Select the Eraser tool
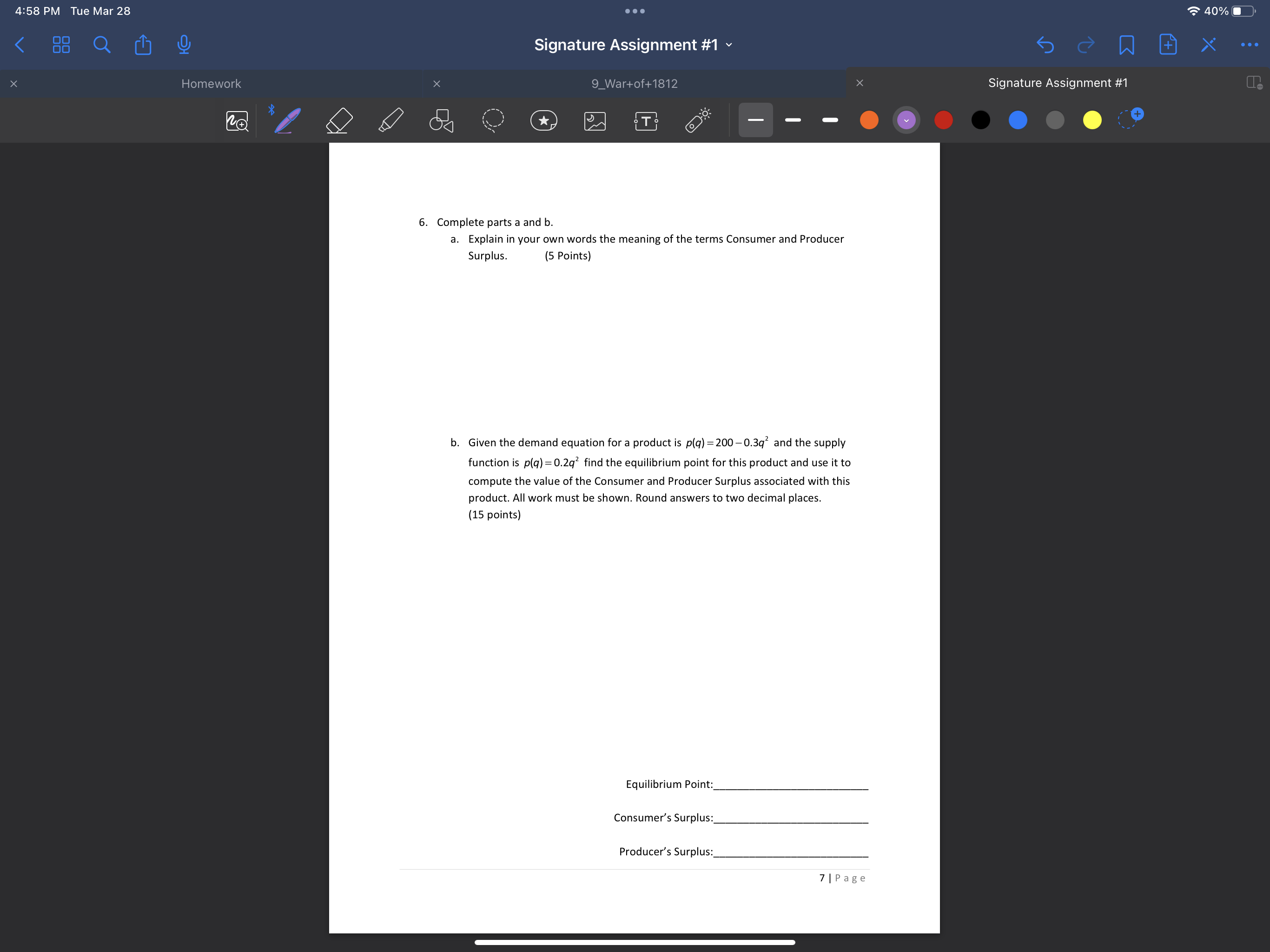The image size is (1270, 952). (338, 120)
